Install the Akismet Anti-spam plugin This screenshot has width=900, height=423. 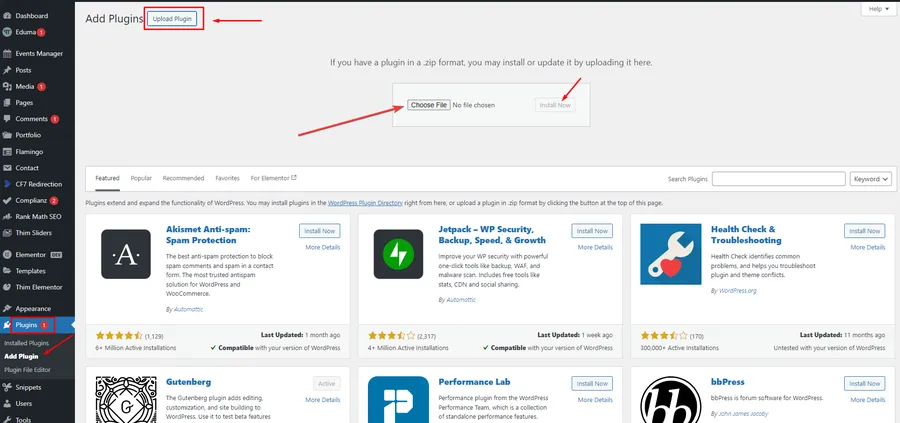tap(320, 231)
